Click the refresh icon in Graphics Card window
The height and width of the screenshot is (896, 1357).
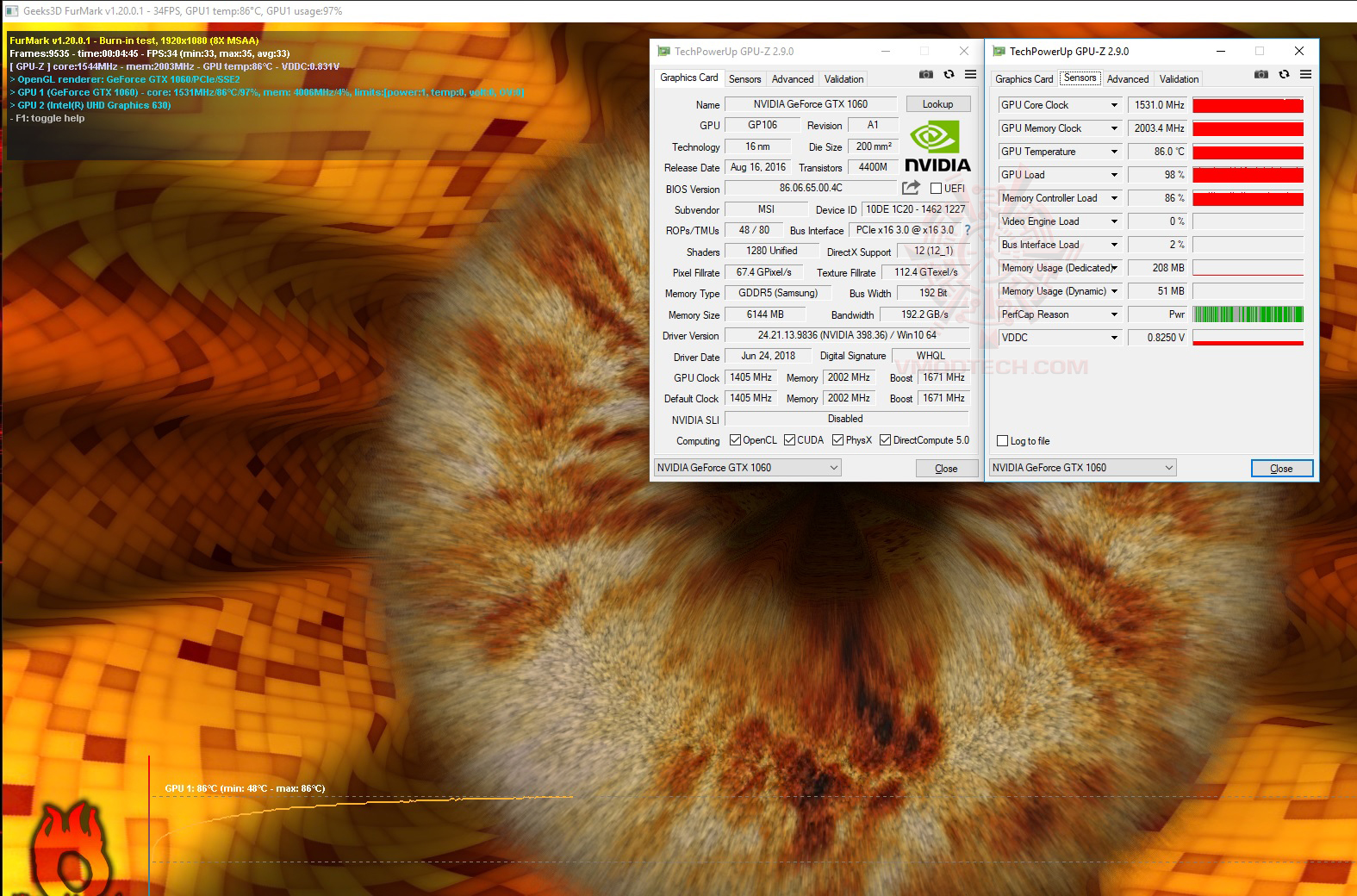pyautogui.click(x=949, y=75)
